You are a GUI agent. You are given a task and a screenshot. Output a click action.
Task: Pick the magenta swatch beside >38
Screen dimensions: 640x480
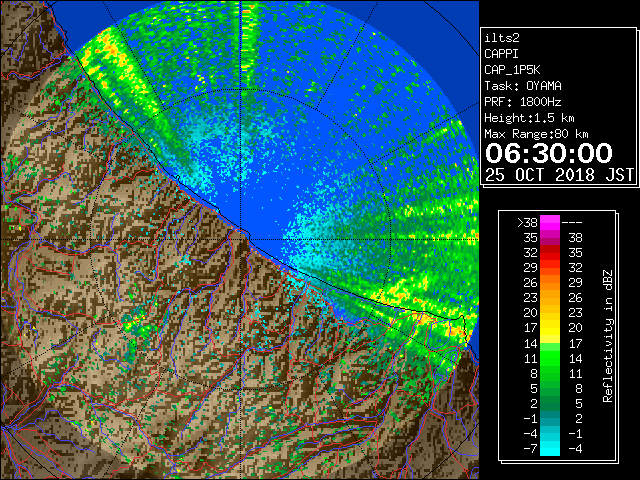[x=550, y=222]
